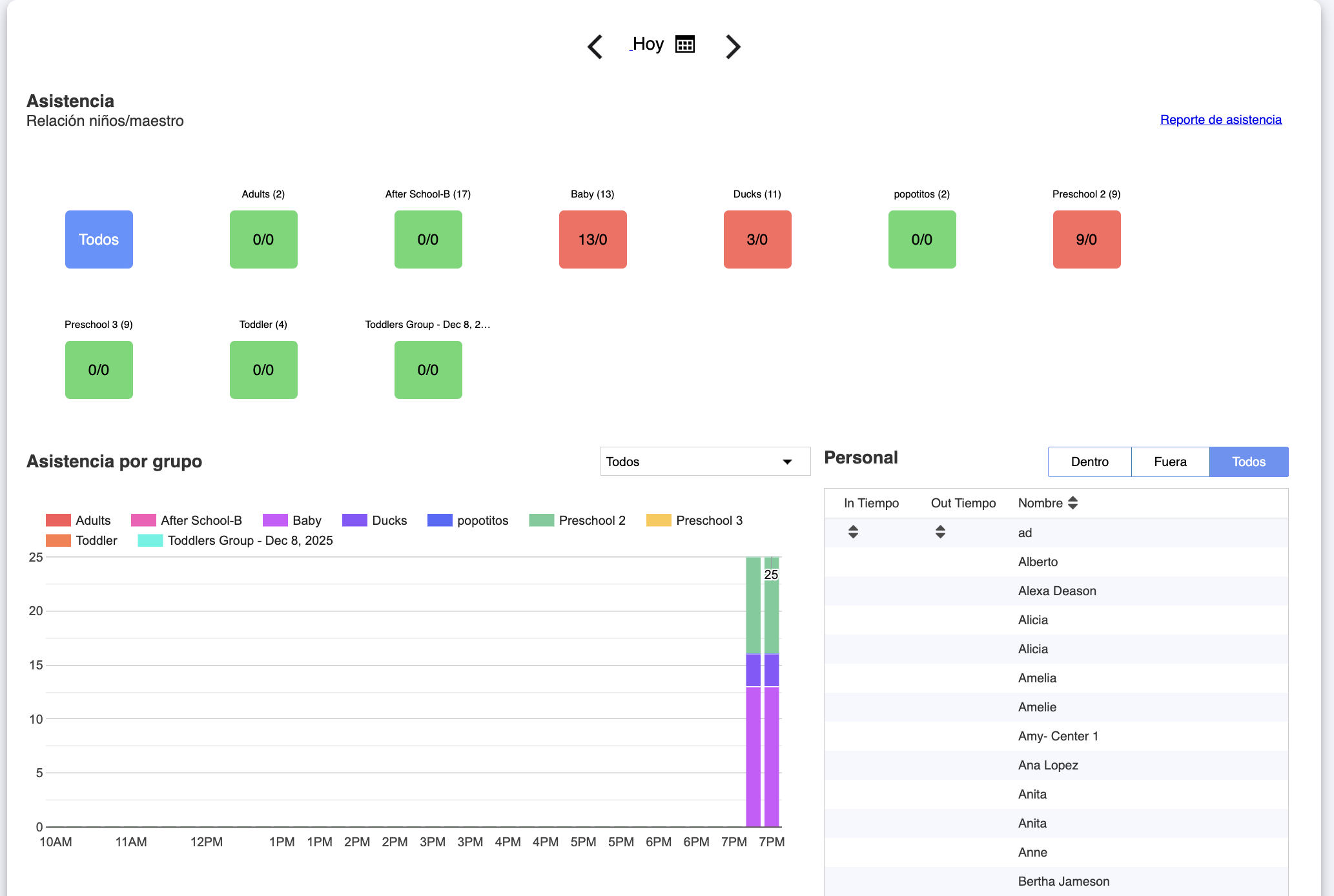Image resolution: width=1334 pixels, height=896 pixels.
Task: Select the blue Todos classroom tile
Action: click(99, 239)
